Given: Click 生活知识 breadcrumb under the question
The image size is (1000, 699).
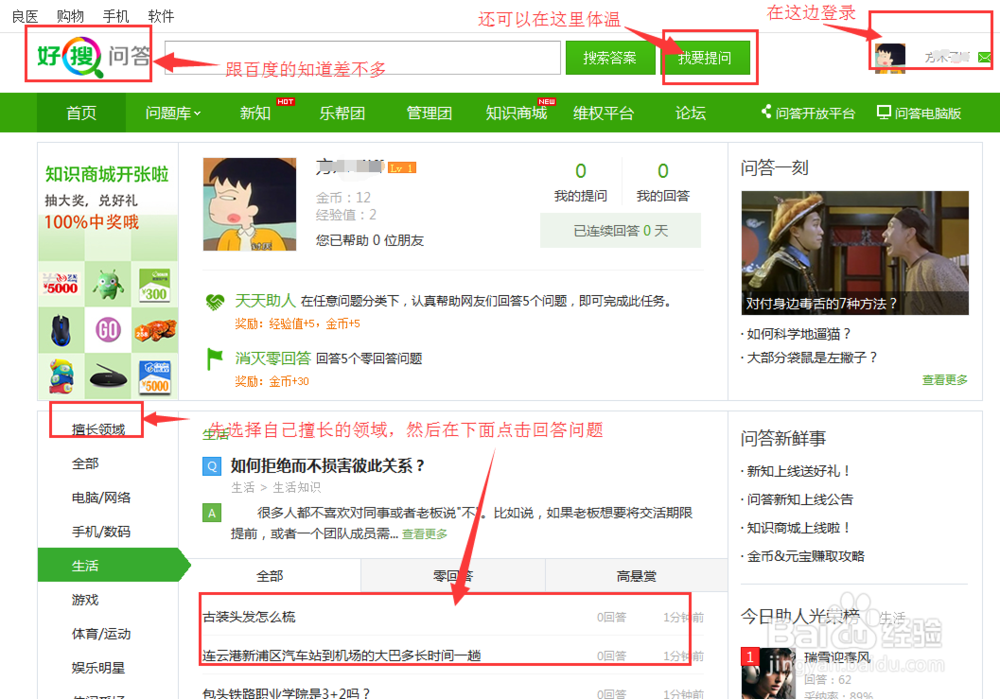Looking at the screenshot, I should pyautogui.click(x=297, y=487).
